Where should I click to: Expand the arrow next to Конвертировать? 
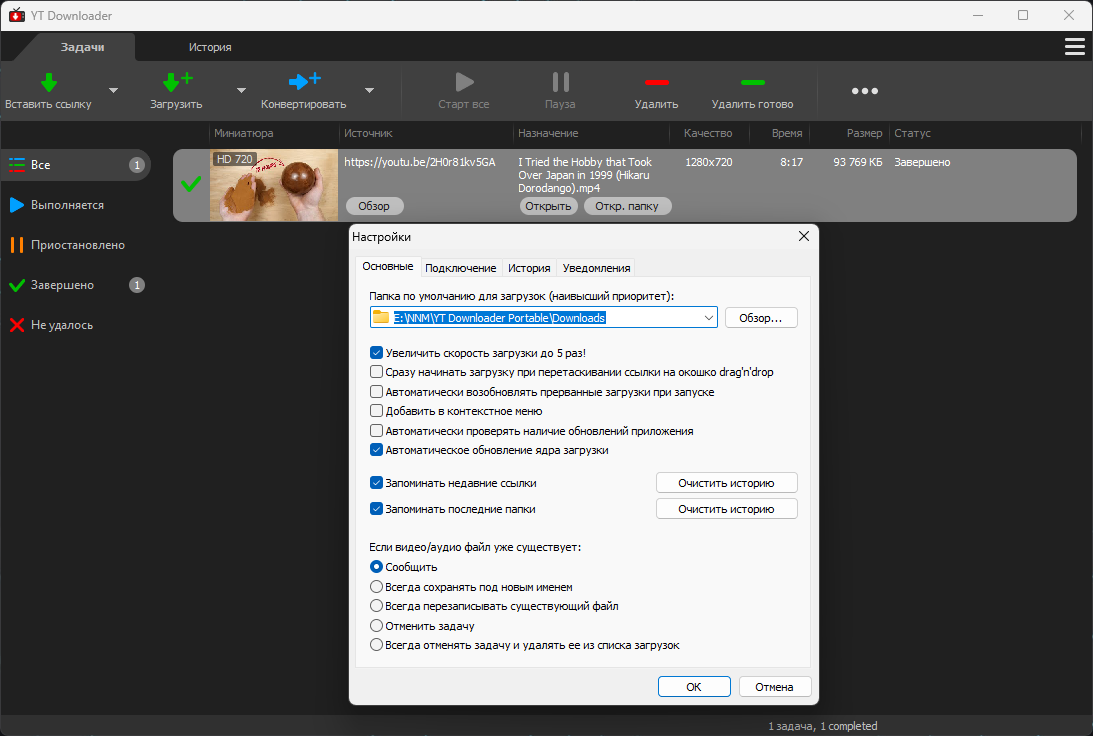tap(369, 91)
